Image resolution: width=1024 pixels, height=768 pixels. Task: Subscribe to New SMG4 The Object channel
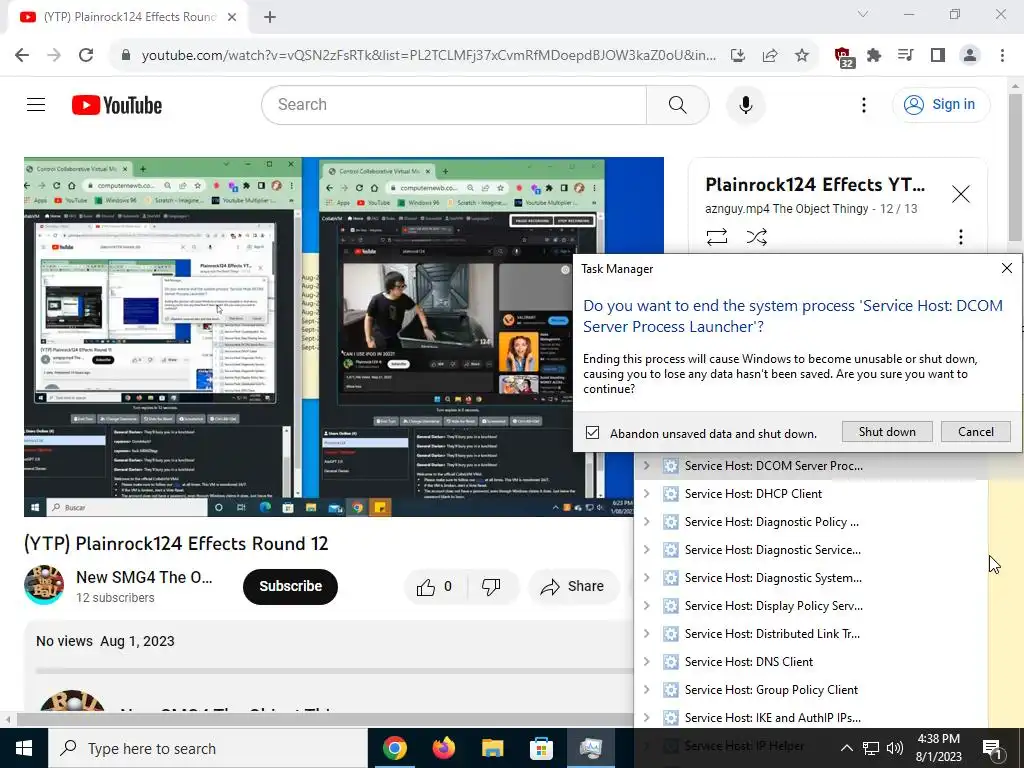tap(290, 586)
